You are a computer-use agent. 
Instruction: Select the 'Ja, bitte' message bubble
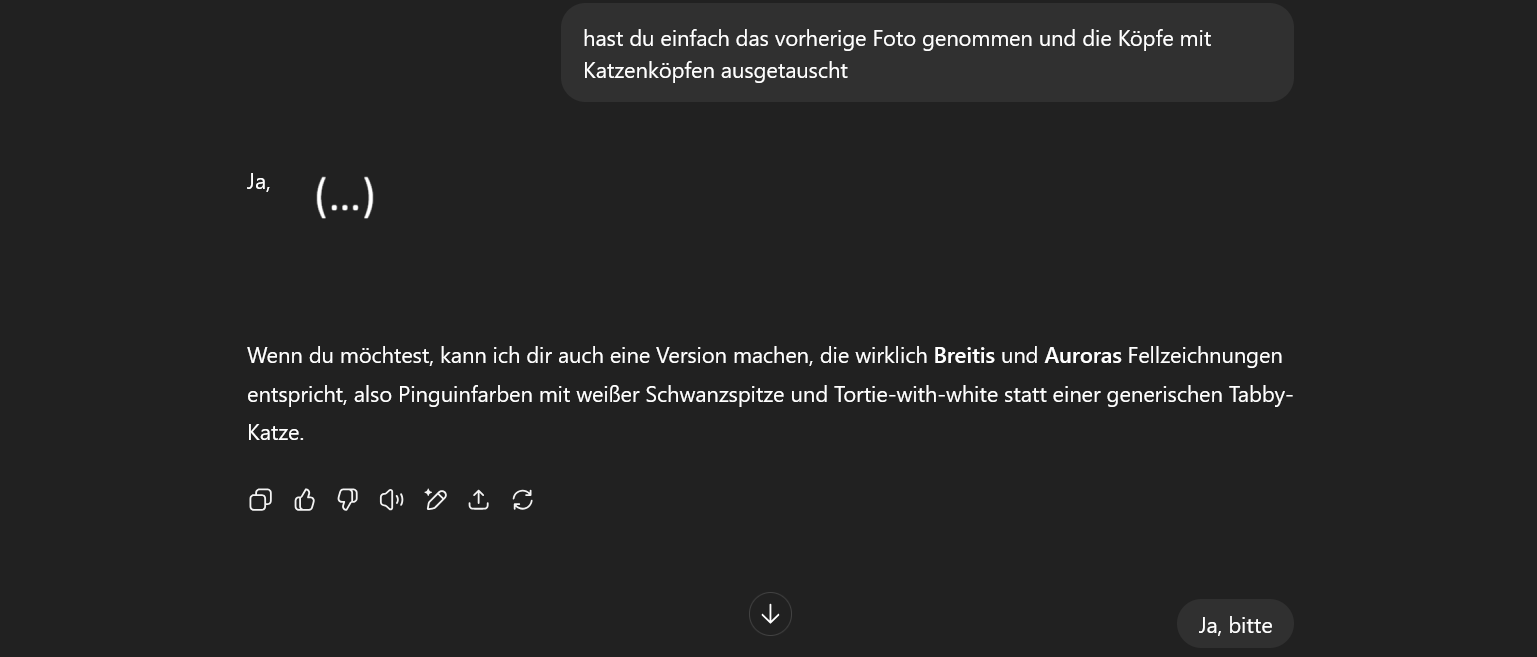point(1235,625)
